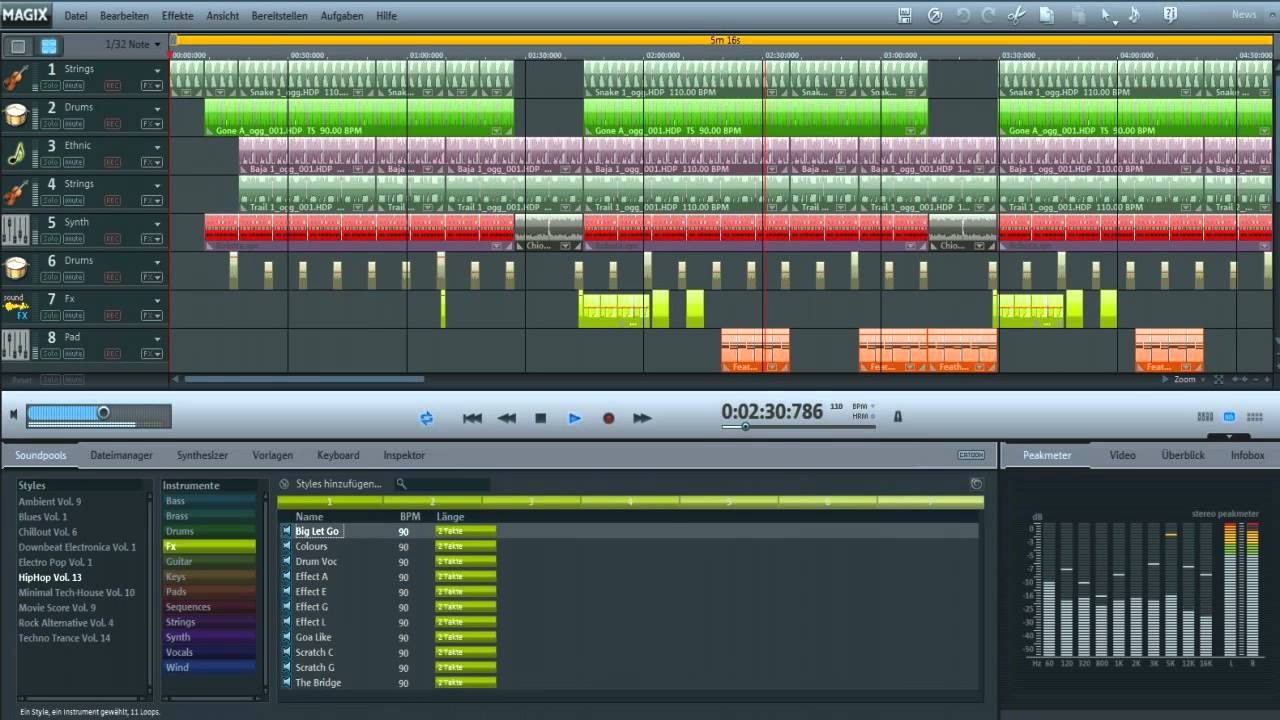
Task: Solo track 4 Strings
Action: [49, 201]
